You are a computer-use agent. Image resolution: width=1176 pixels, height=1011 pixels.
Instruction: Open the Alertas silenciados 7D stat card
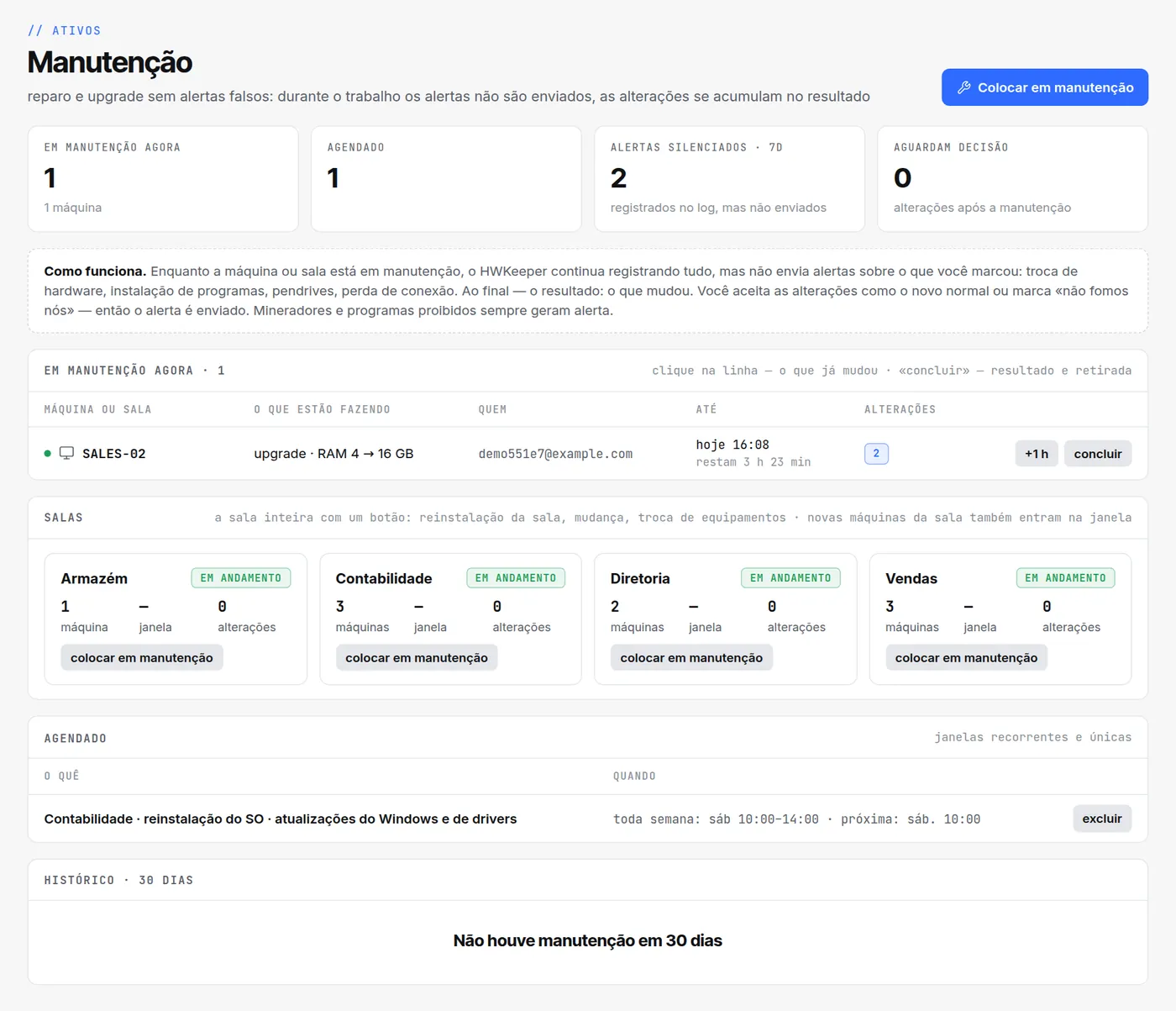point(729,179)
